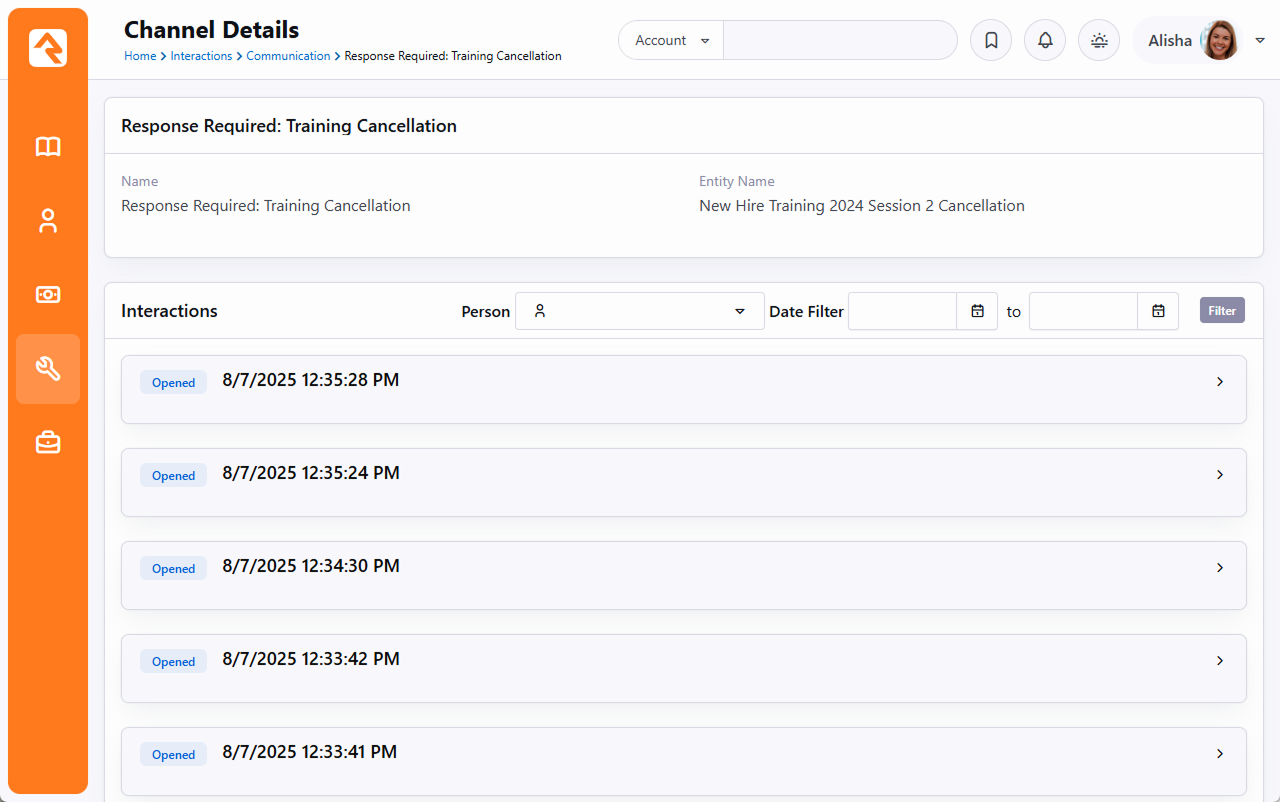Click the orange app logo in sidebar
Image resolution: width=1280 pixels, height=802 pixels.
(x=48, y=48)
